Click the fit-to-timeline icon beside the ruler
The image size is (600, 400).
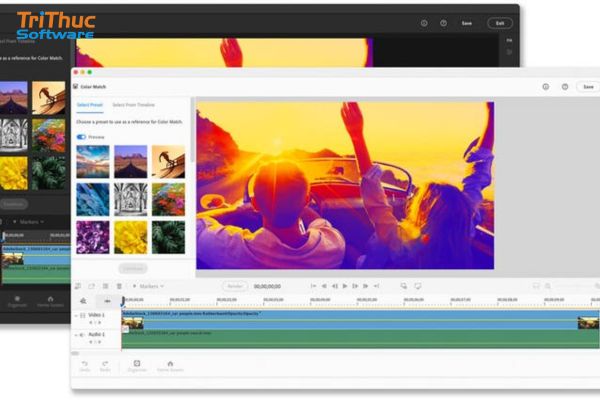click(x=107, y=301)
